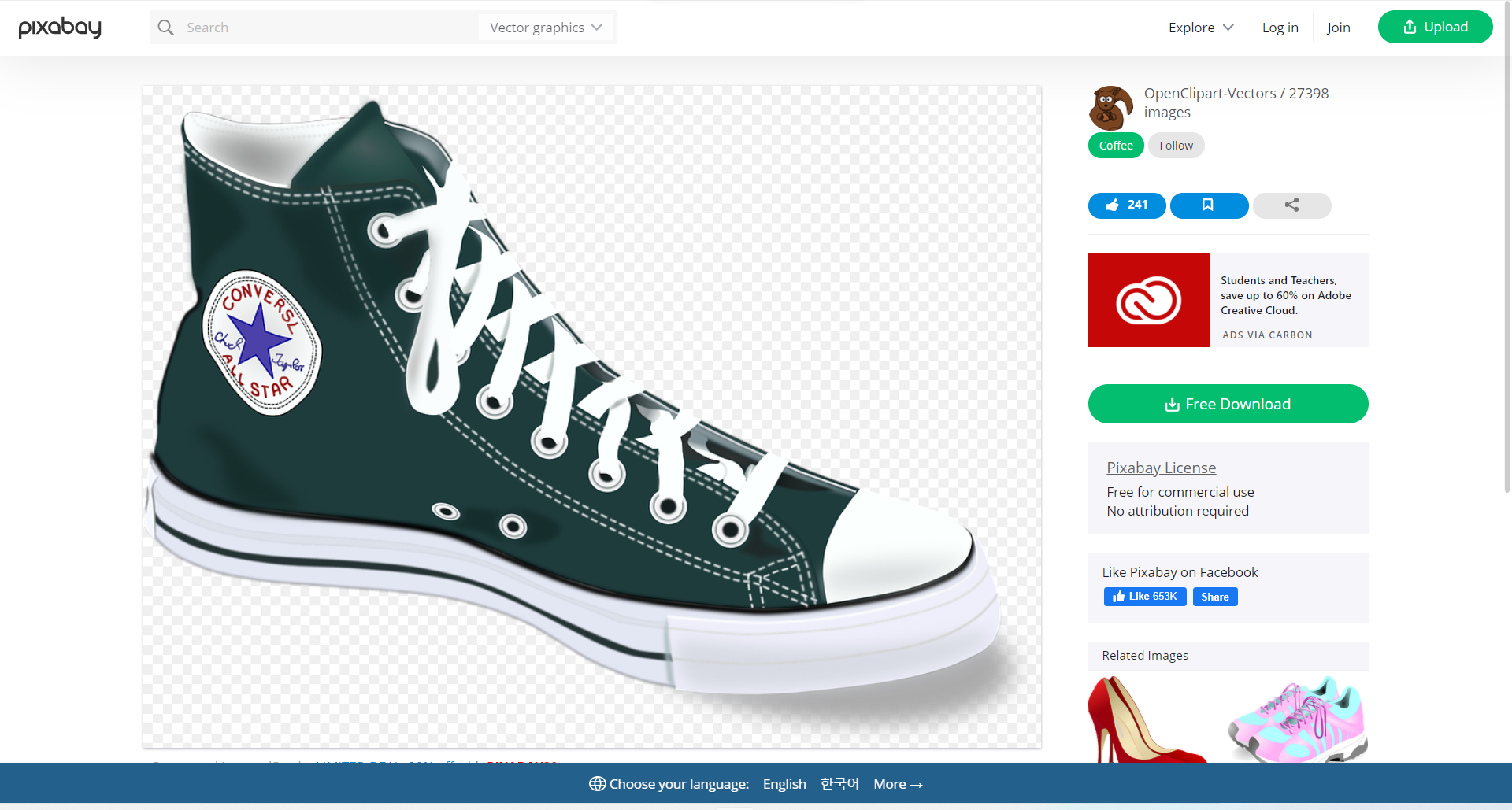Click 'Like Pixabay on Facebook' text
The width and height of the screenshot is (1512, 810).
click(1180, 572)
